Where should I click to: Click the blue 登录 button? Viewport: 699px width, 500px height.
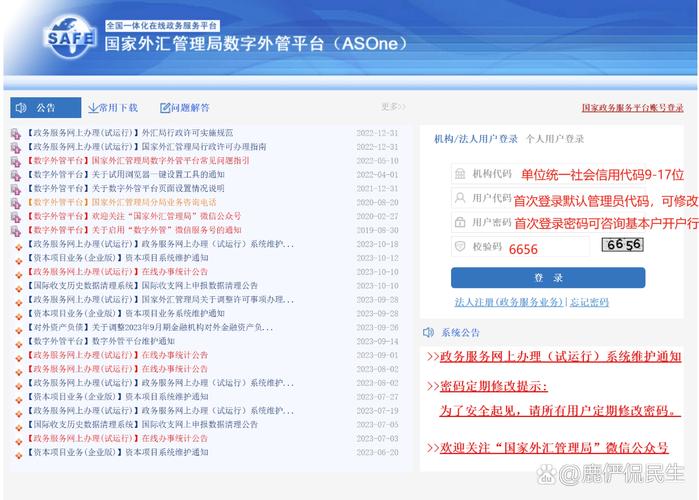tap(548, 278)
